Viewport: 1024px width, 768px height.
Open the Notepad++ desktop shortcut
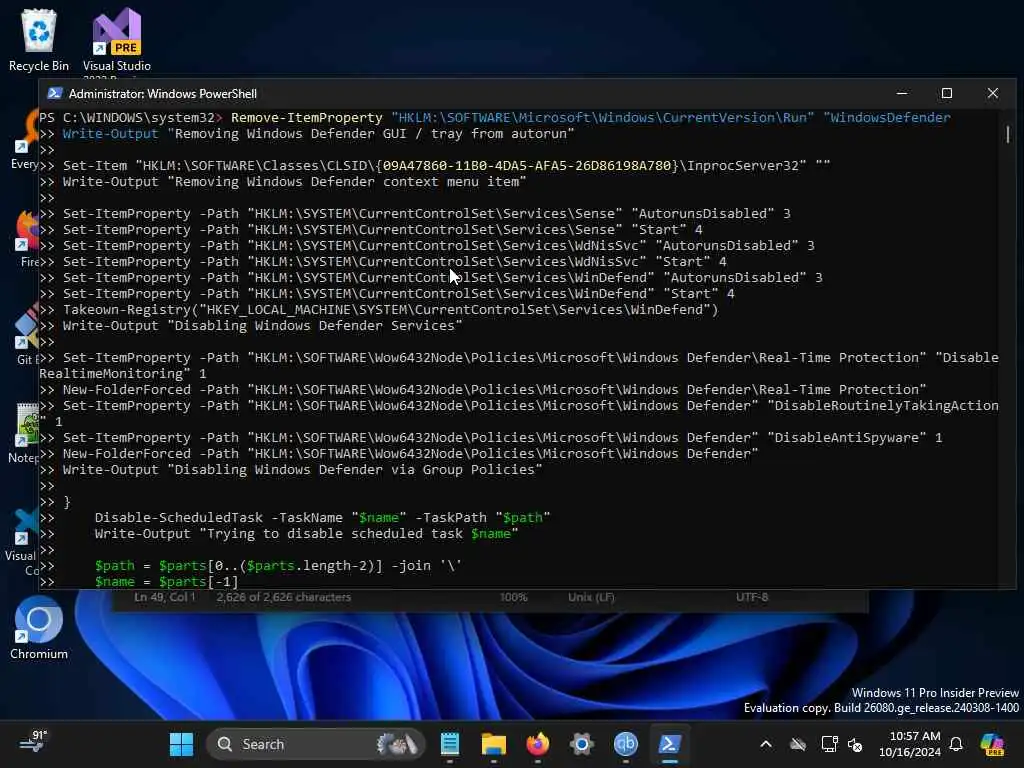pos(23,432)
